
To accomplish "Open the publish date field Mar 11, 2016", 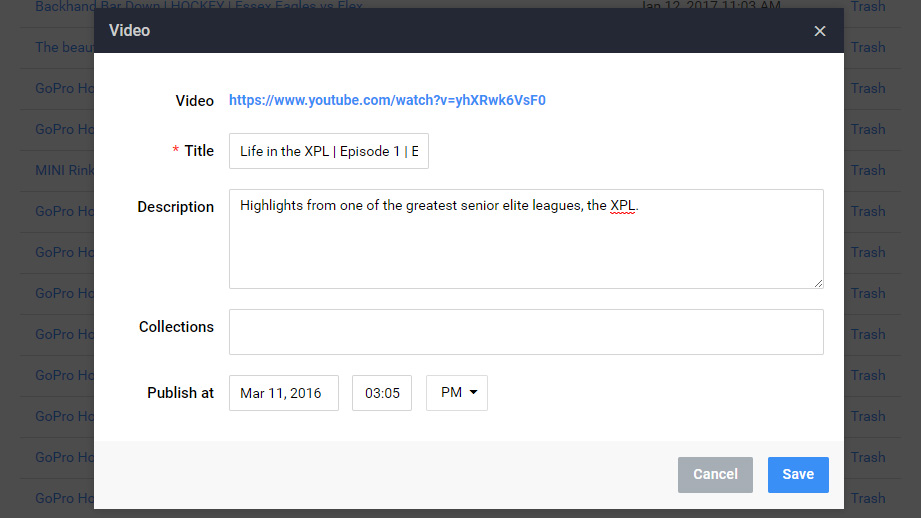I will coord(283,393).
